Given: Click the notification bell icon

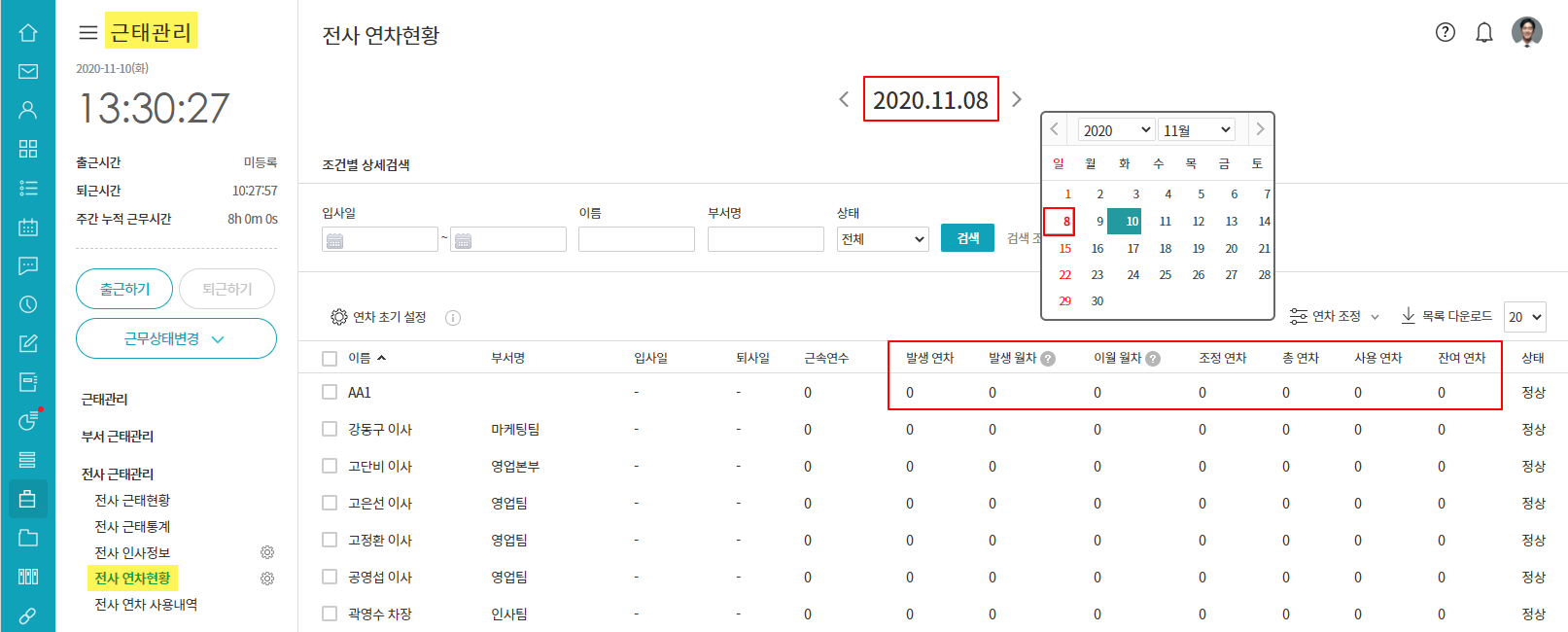Looking at the screenshot, I should 1483,33.
